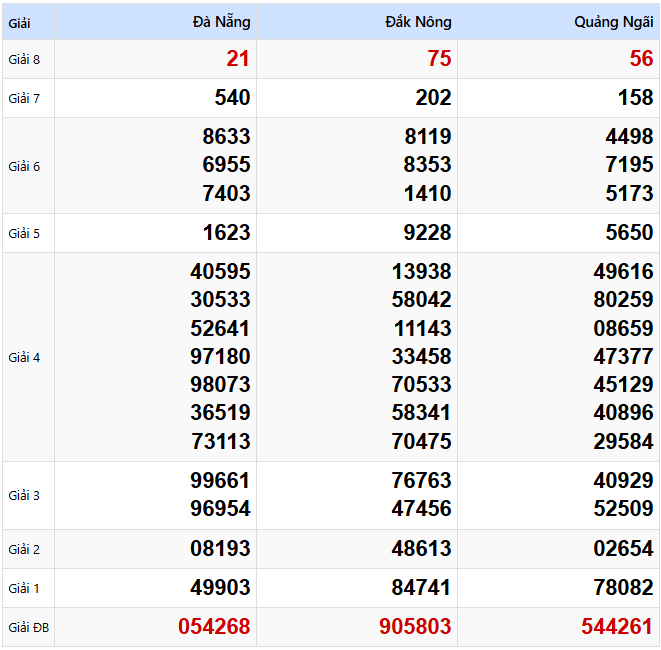The image size is (661, 650).
Task: Click the Giải header cell
Action: point(19,22)
